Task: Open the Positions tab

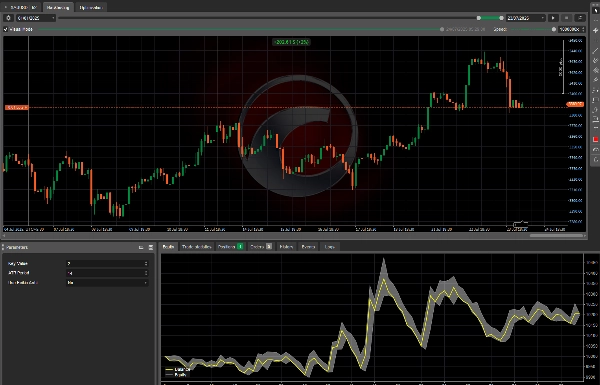Action: tap(231, 247)
